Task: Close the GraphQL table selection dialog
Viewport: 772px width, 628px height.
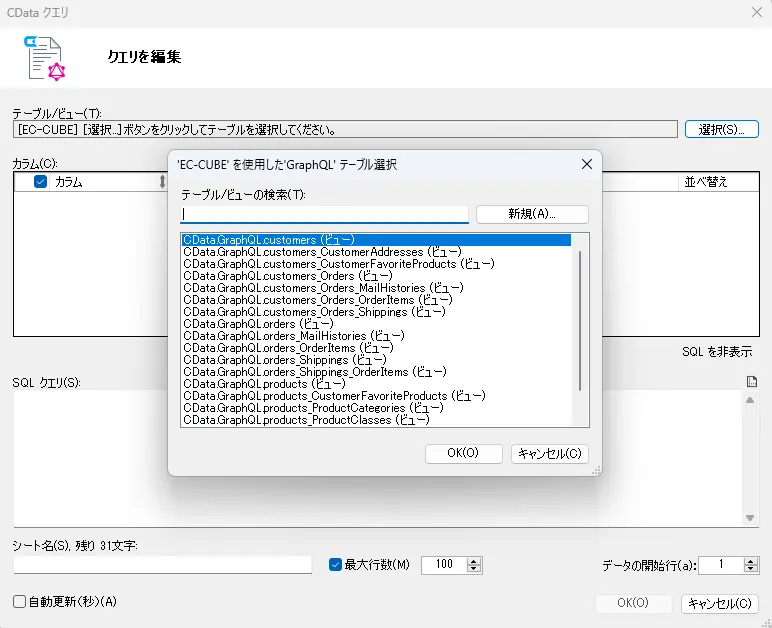Action: (x=586, y=164)
